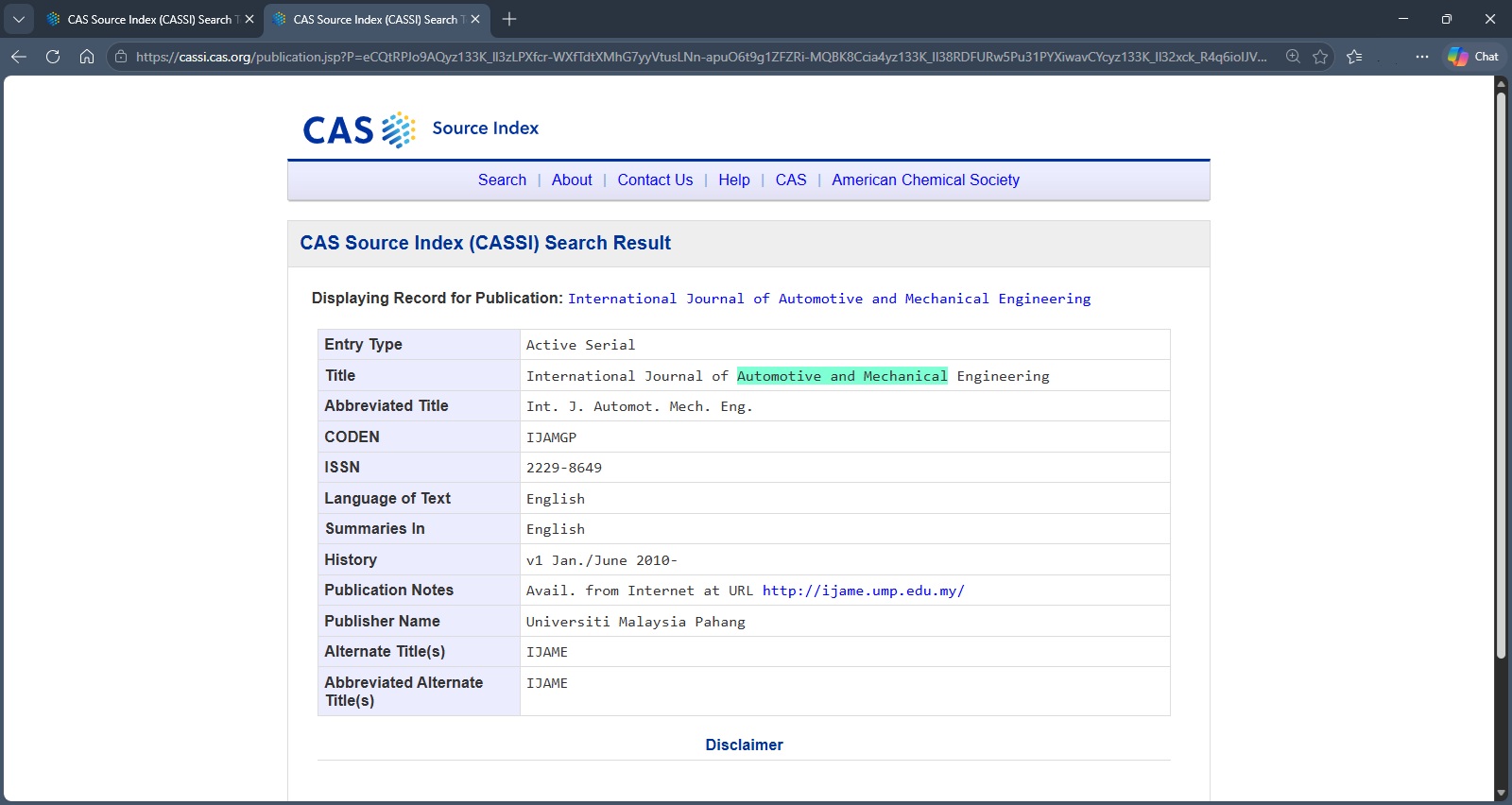1512x805 pixels.
Task: Open the Disclaimer link
Action: pos(744,745)
